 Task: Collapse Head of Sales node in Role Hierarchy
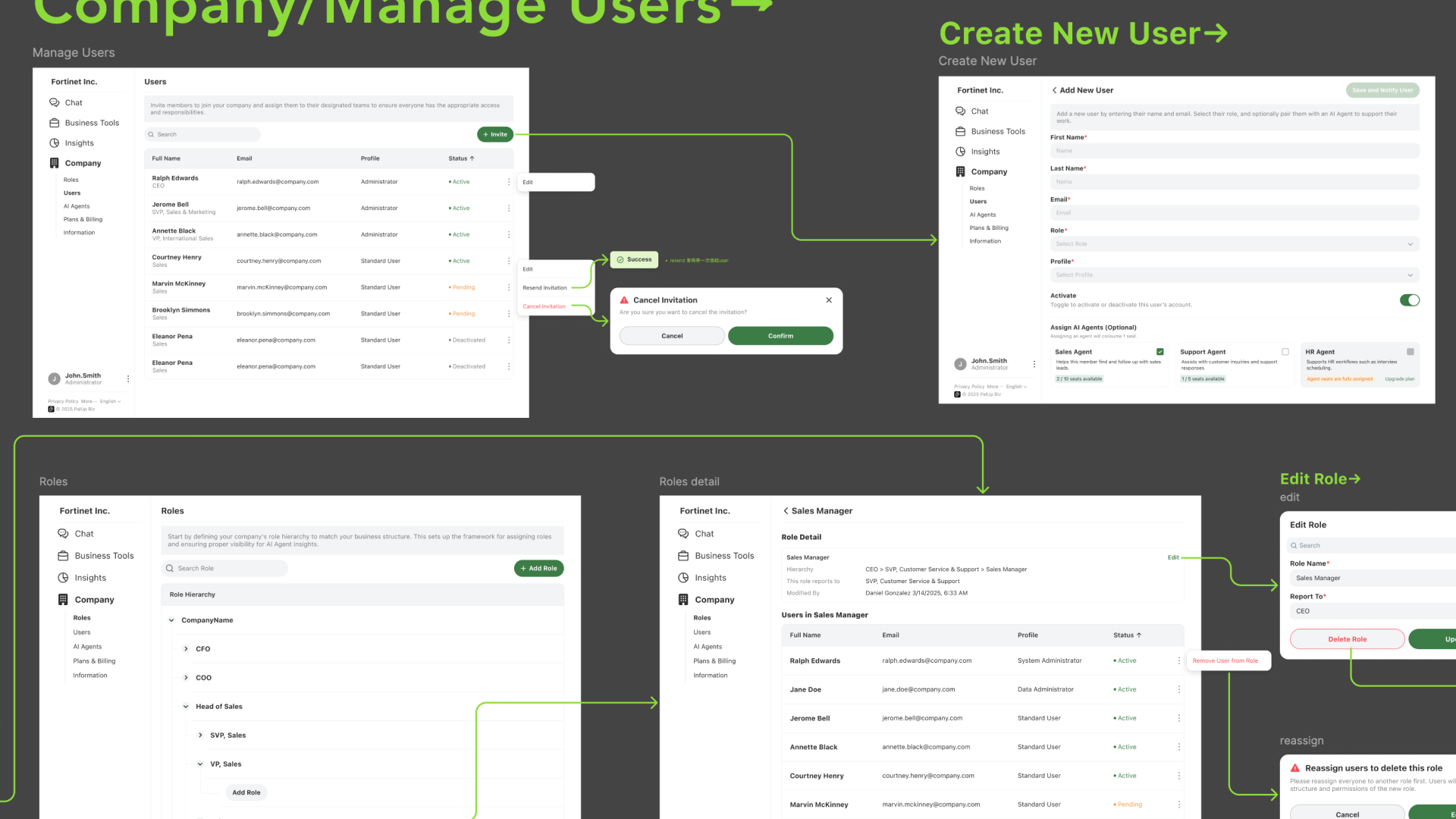(186, 707)
